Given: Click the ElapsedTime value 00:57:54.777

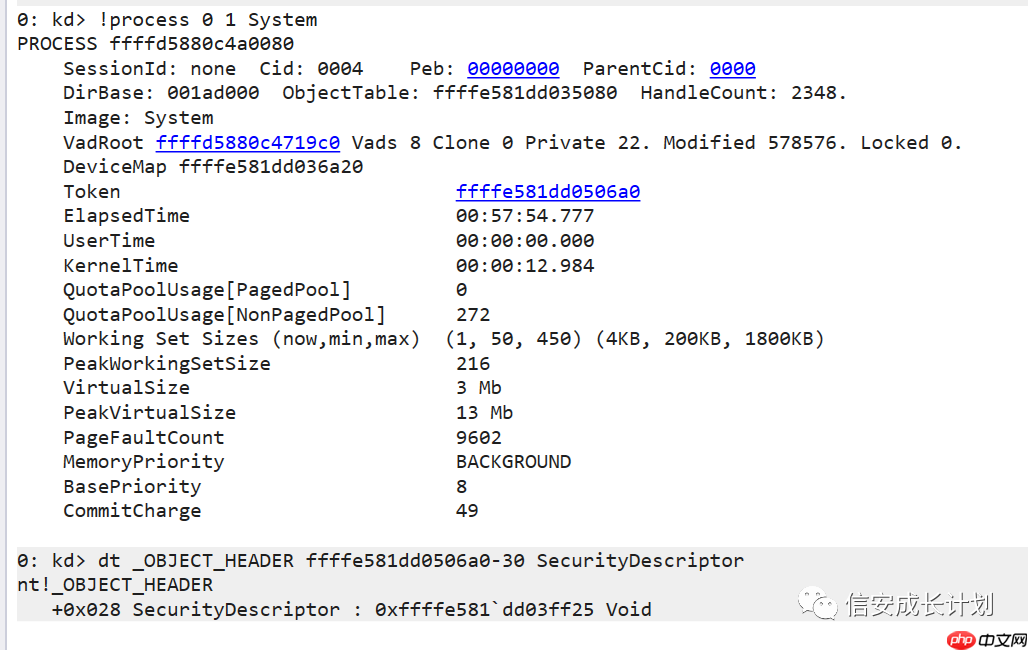Looking at the screenshot, I should [525, 216].
